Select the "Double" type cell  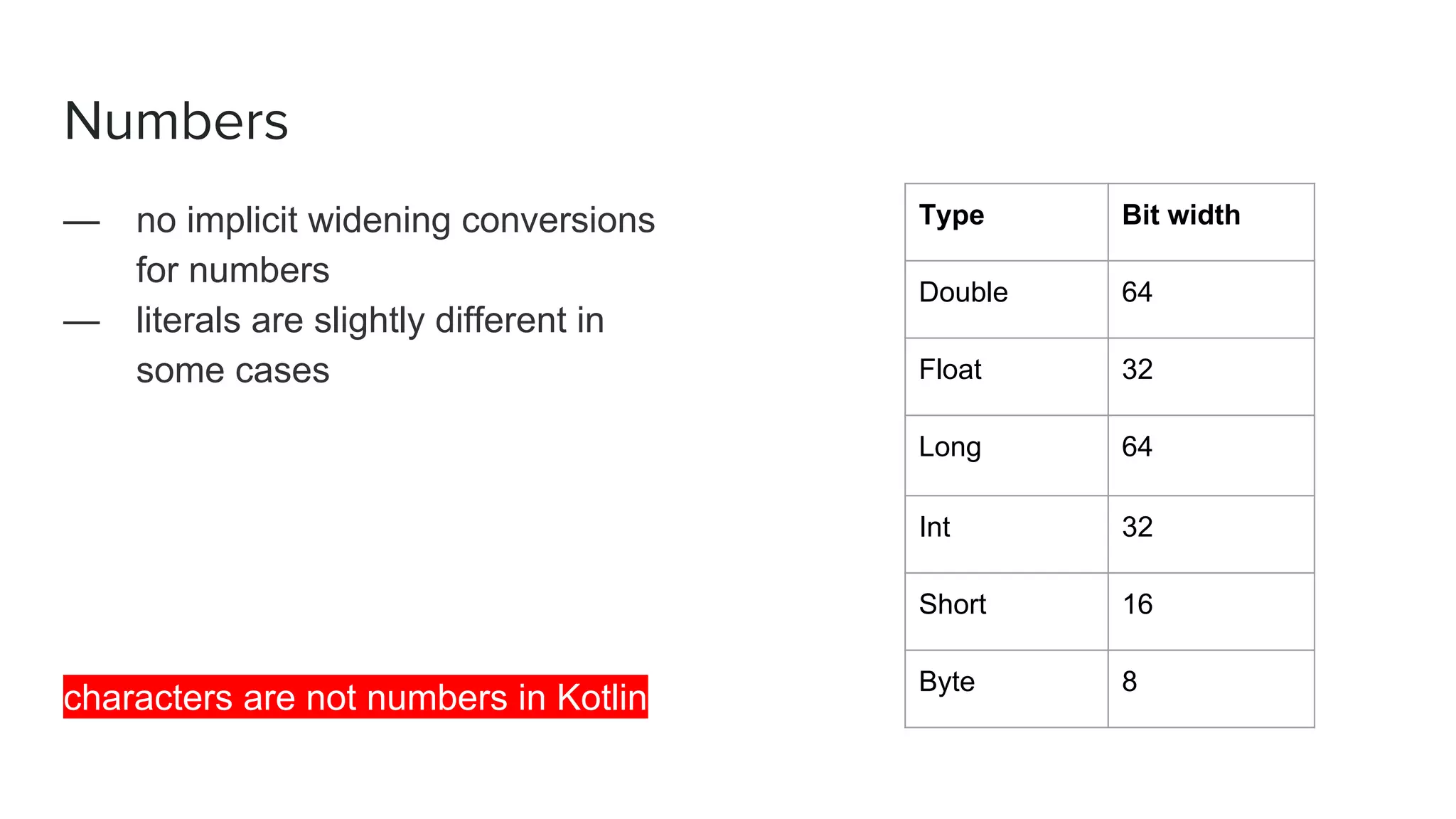(x=963, y=292)
